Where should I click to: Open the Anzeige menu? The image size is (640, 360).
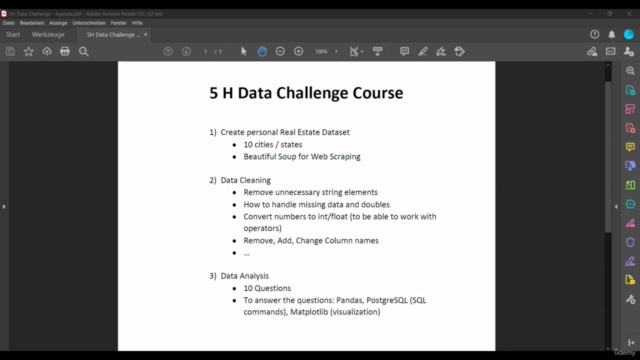coord(58,23)
